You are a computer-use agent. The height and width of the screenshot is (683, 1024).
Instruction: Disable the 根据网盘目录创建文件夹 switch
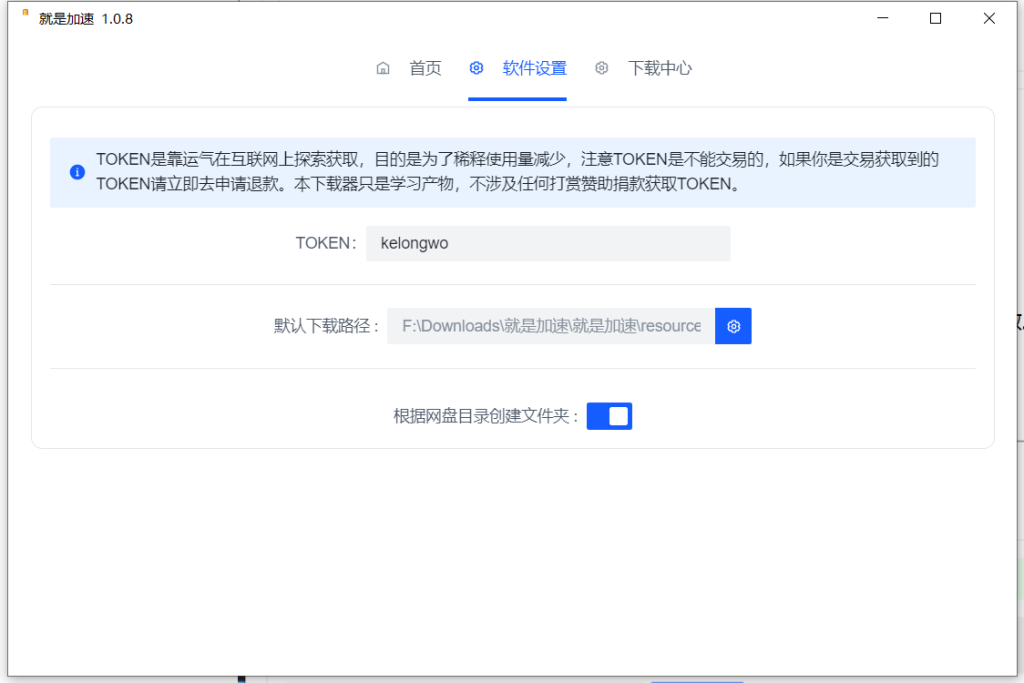click(609, 415)
